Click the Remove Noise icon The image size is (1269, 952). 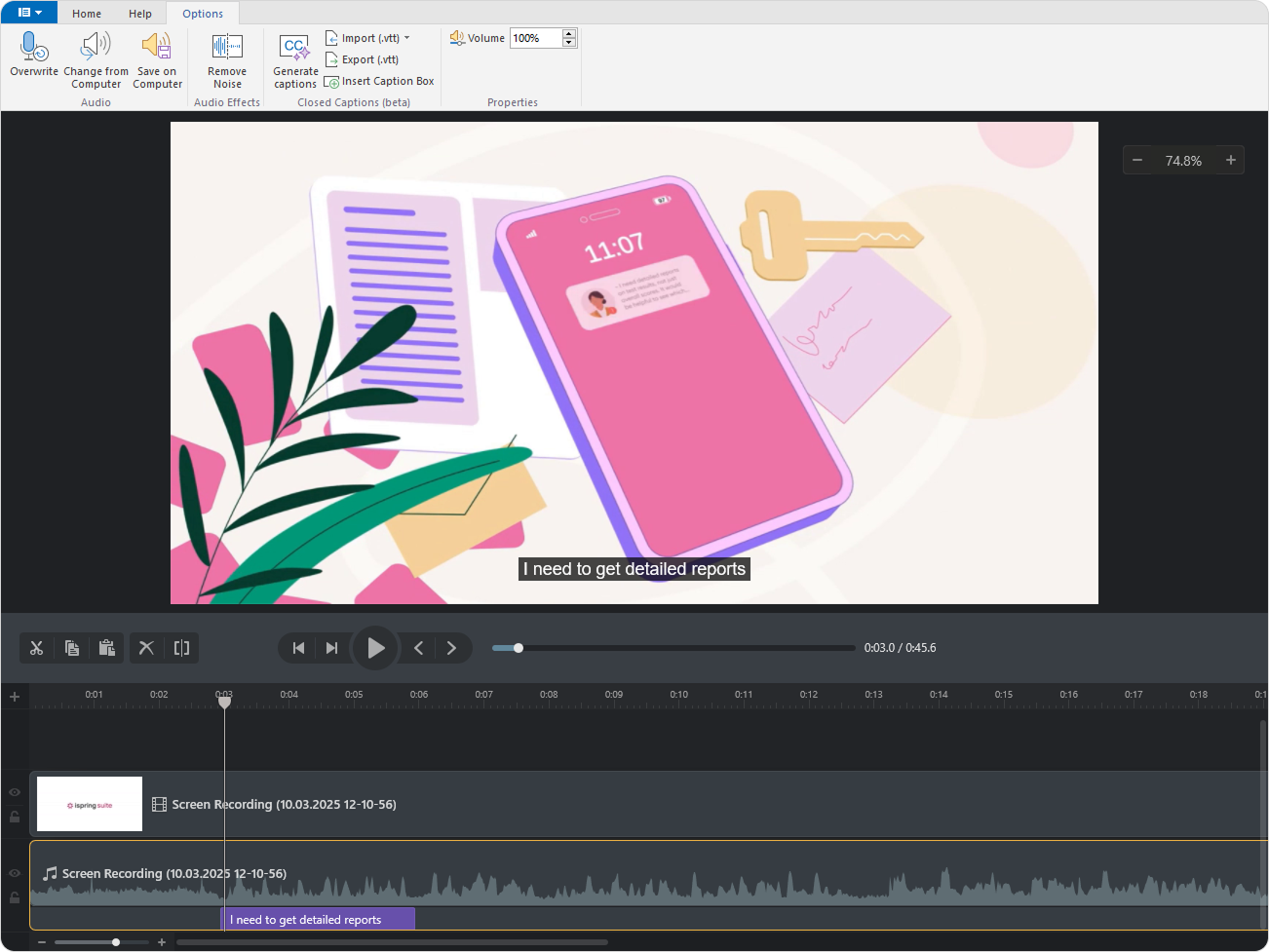coord(227,47)
